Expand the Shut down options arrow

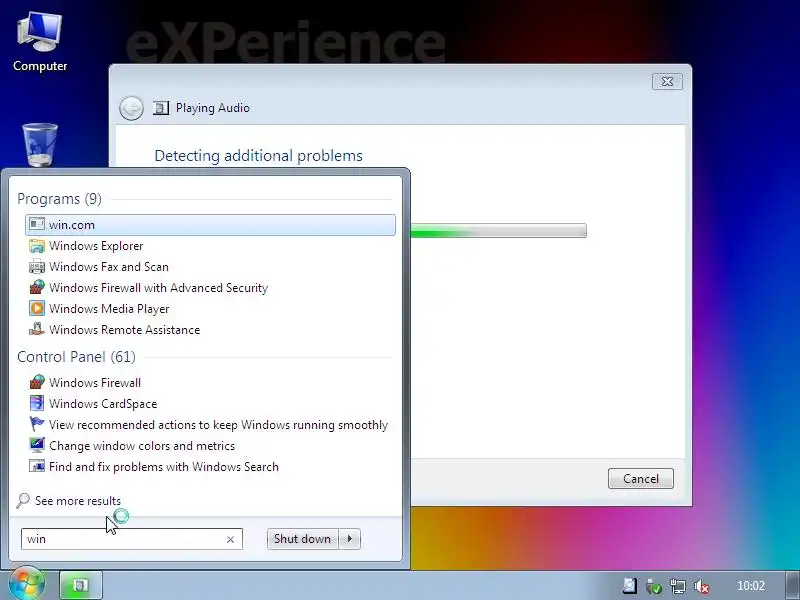[350, 539]
